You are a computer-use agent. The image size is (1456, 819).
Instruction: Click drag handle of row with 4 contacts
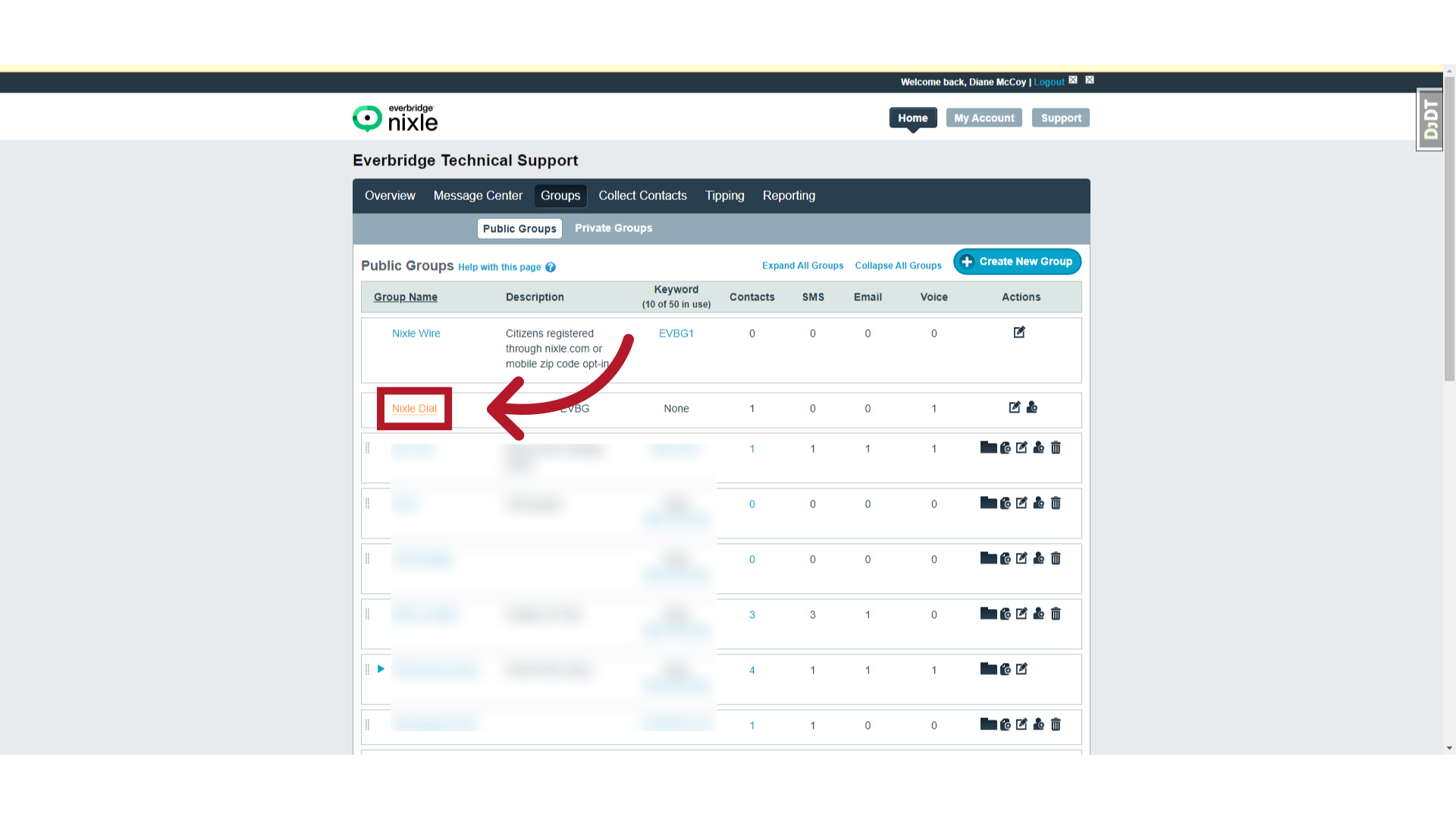[x=368, y=669]
